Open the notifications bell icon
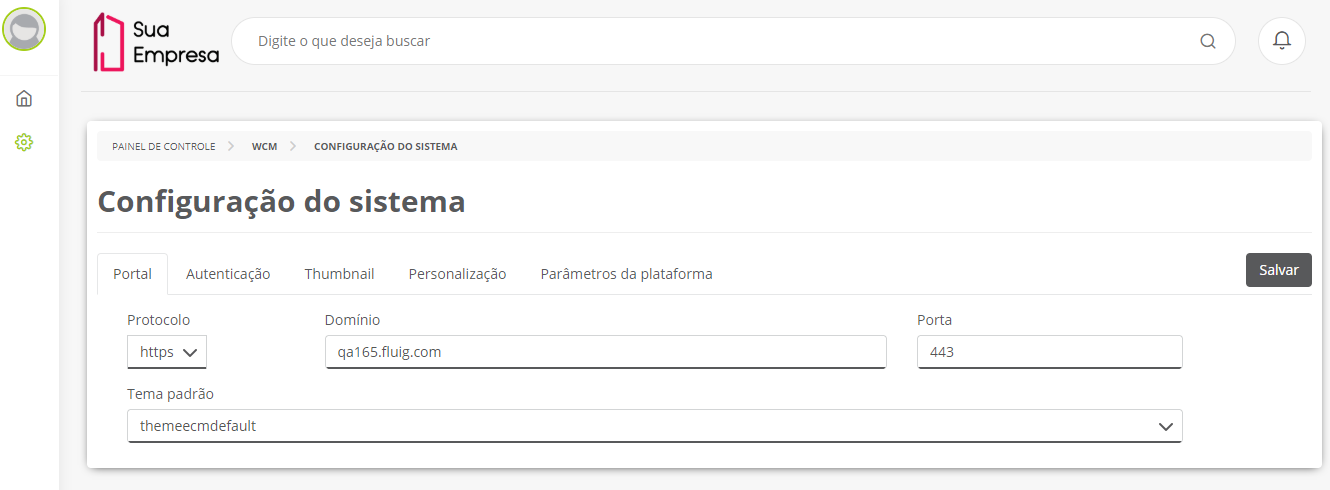Image resolution: width=1330 pixels, height=490 pixels. (x=1282, y=41)
